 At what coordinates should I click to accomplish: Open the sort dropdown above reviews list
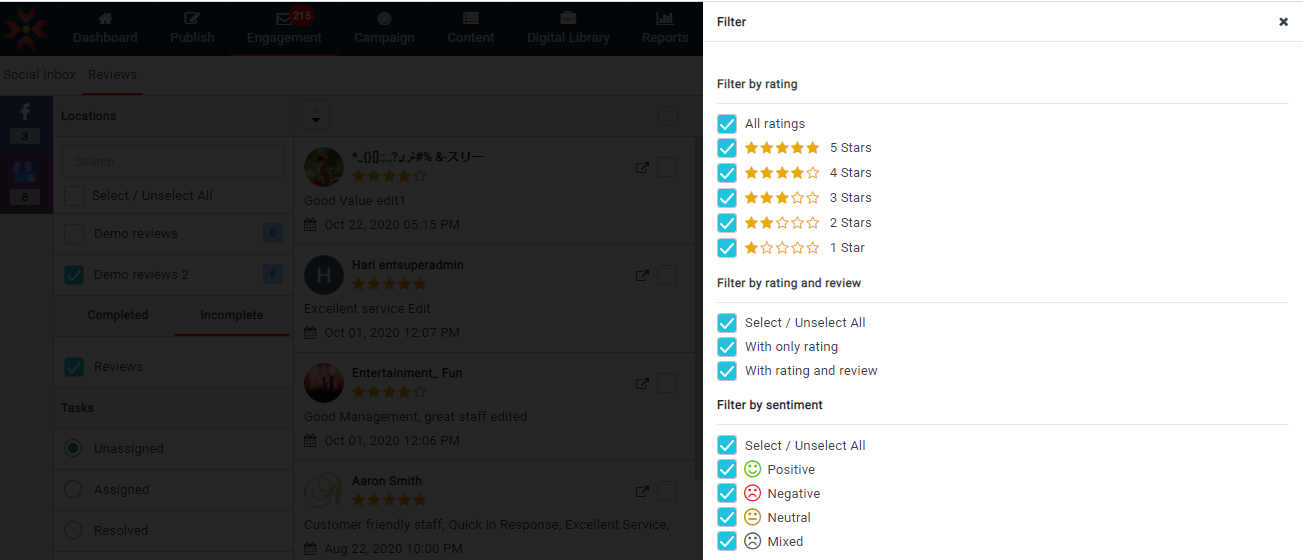tap(316, 116)
